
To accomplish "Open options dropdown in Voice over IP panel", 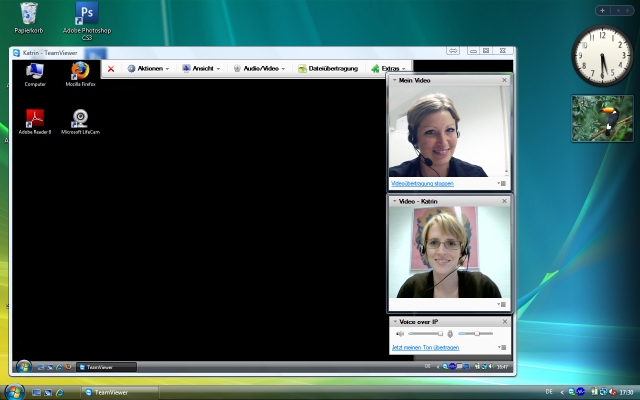I will pos(502,348).
